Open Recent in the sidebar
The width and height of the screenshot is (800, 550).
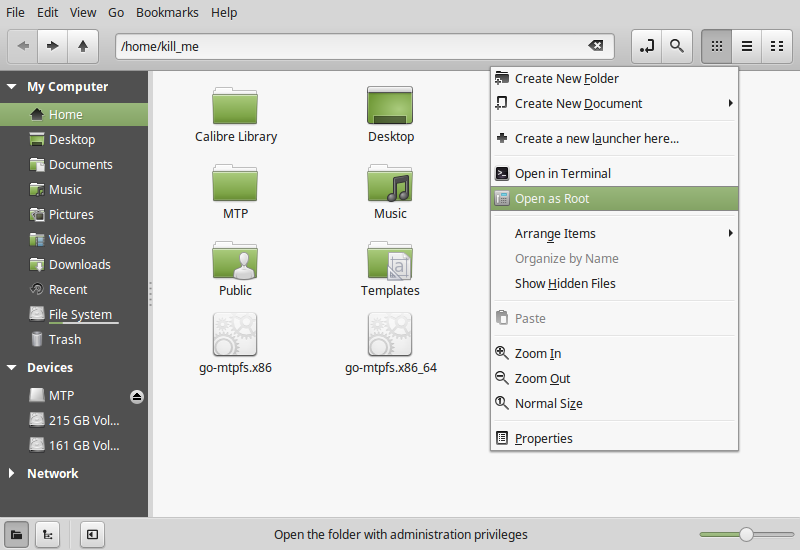click(x=74, y=290)
